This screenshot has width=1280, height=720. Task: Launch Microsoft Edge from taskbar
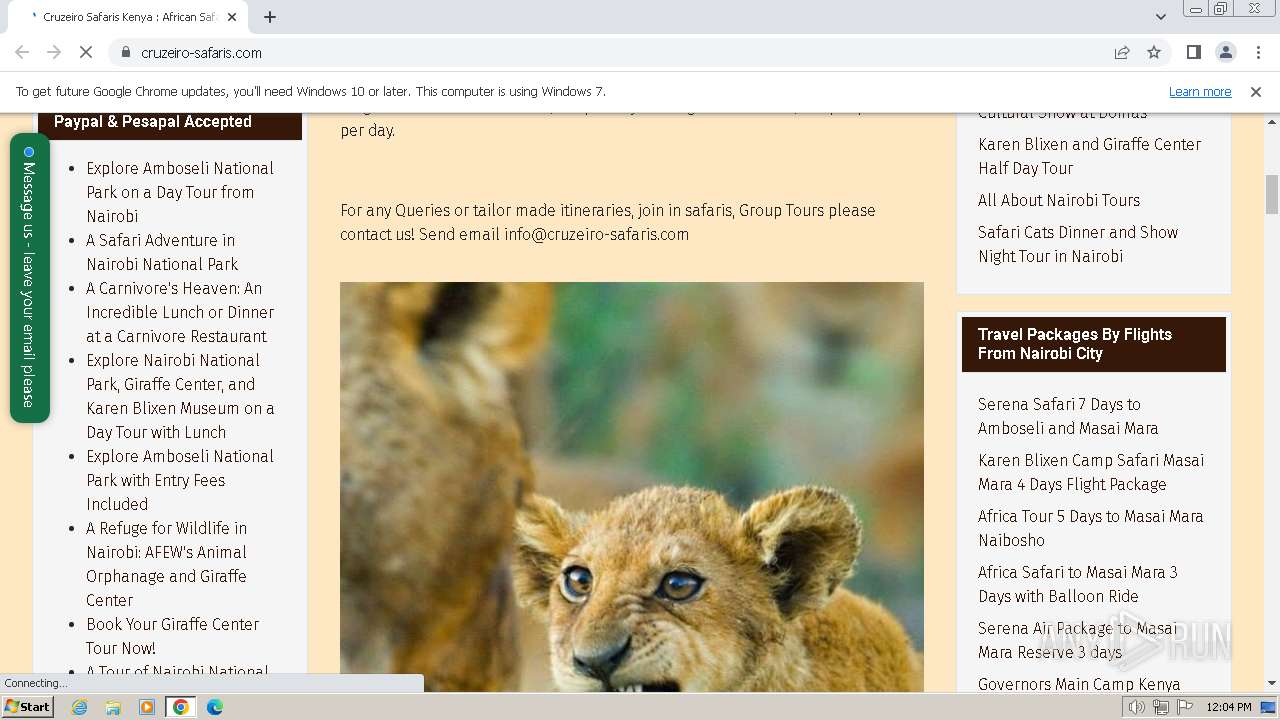coord(215,707)
